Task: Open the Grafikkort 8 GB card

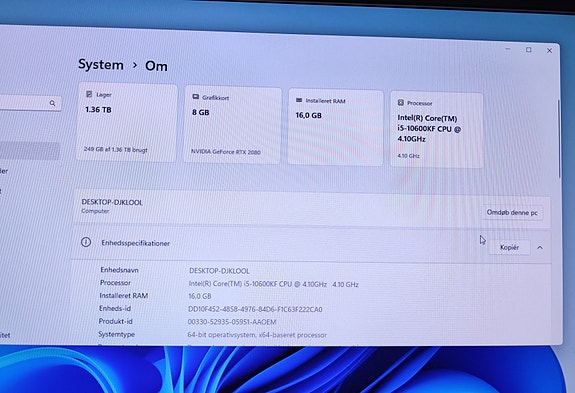Action: pos(232,125)
